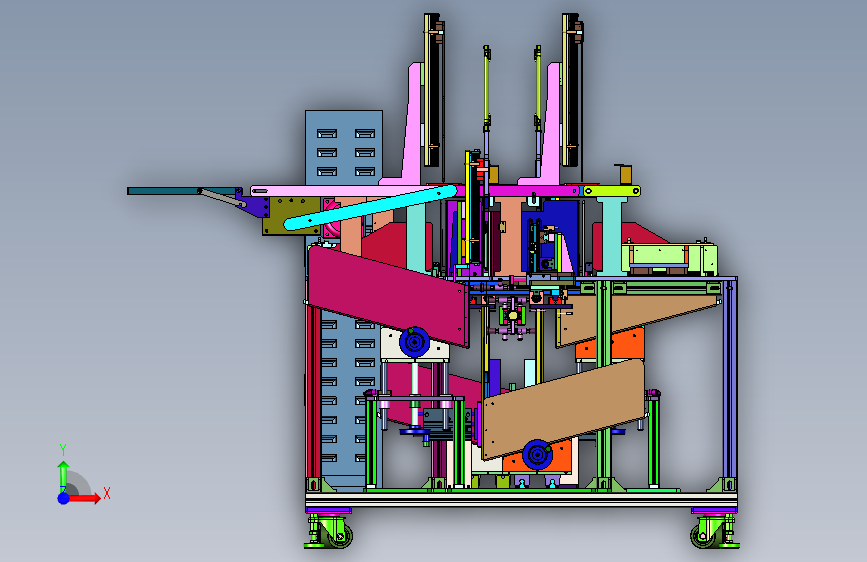Select the yellow-green link bar at top right

click(612, 191)
